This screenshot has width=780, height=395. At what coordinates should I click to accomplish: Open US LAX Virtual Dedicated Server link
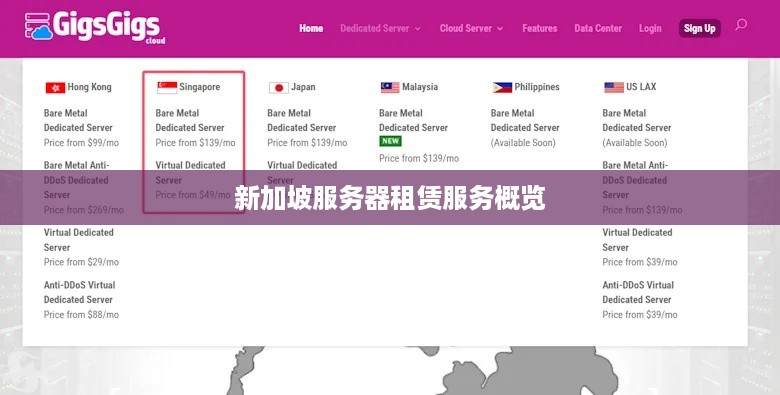[637, 240]
